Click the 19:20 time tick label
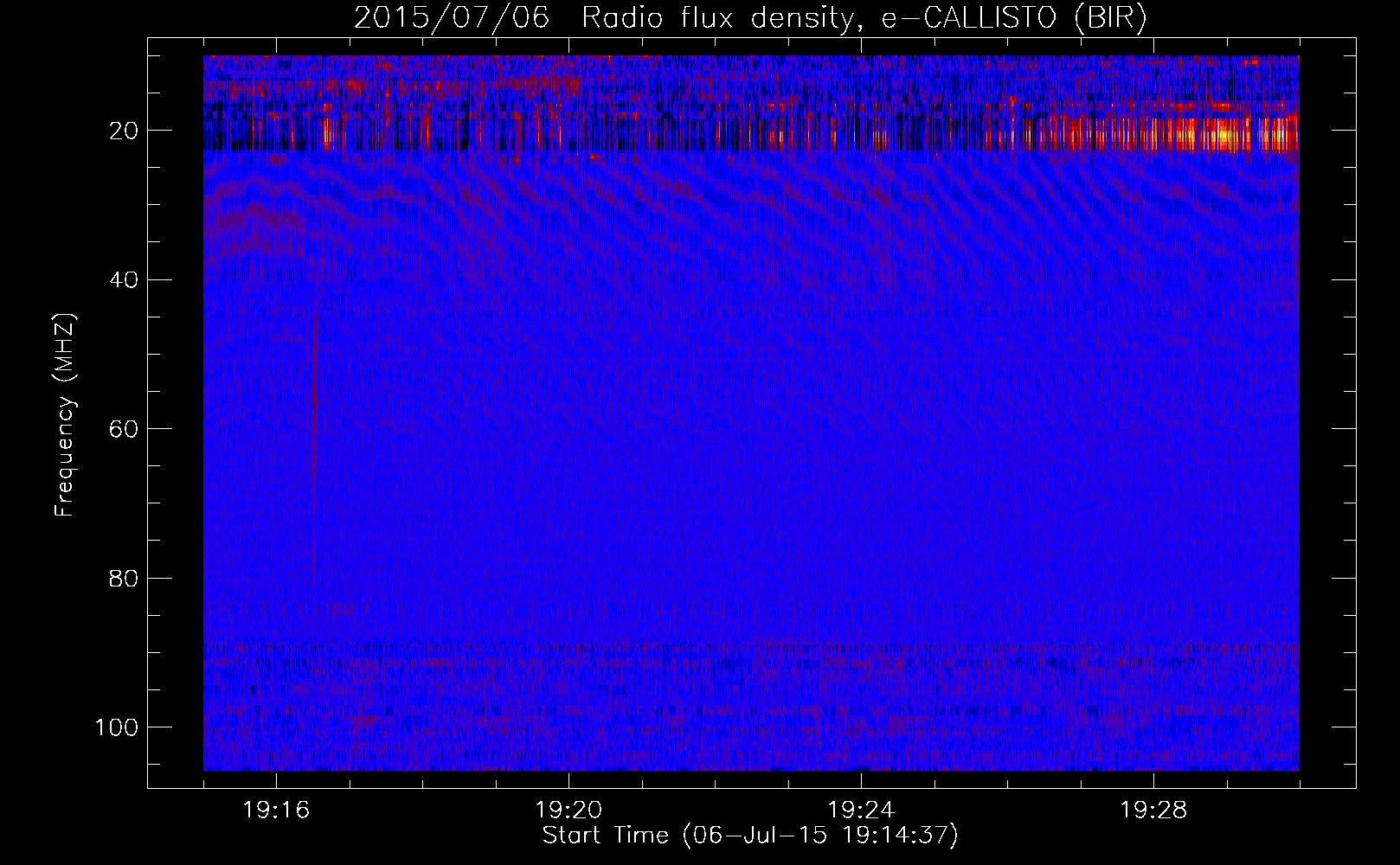This screenshot has width=1400, height=865. click(568, 811)
